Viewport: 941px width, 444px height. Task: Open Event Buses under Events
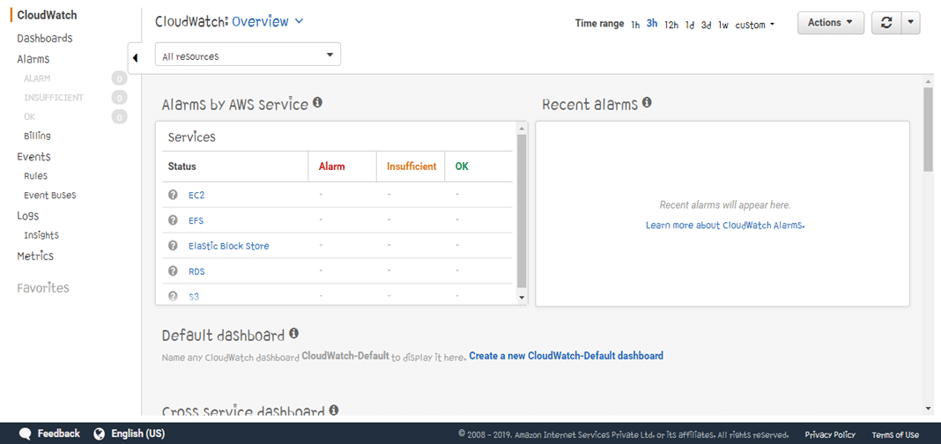pos(50,196)
